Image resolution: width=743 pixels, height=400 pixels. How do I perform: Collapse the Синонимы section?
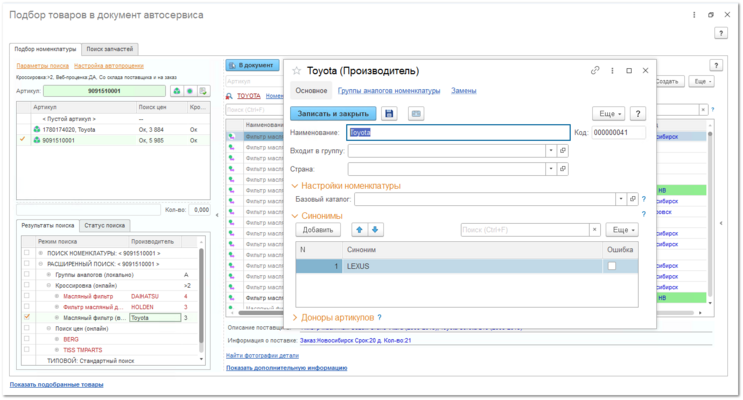click(x=295, y=216)
